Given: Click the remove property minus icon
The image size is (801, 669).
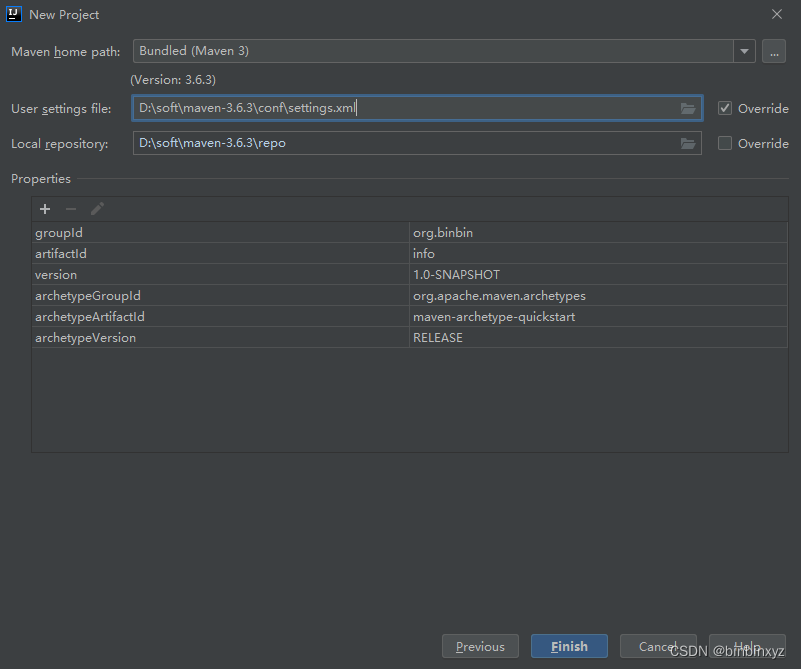Looking at the screenshot, I should (71, 209).
